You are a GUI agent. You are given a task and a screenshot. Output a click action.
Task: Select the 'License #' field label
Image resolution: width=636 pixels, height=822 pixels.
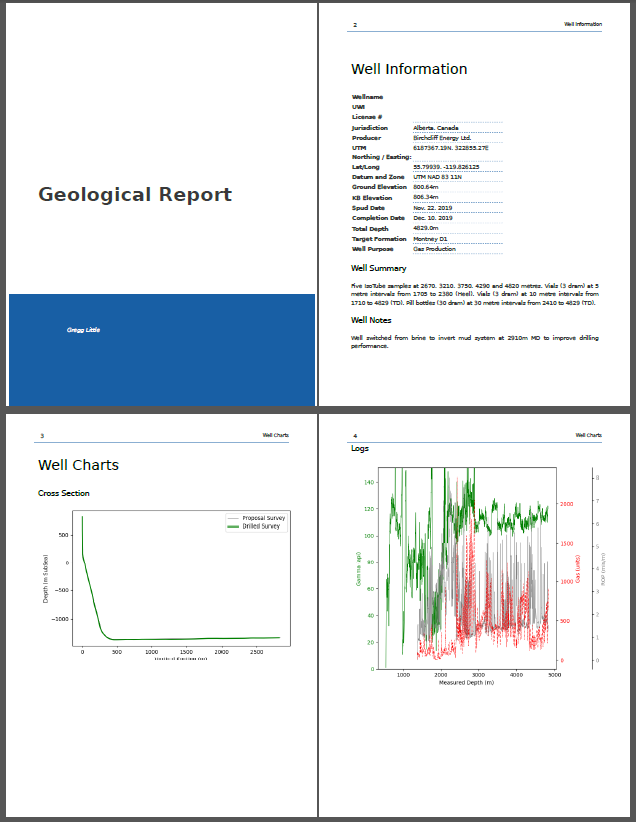tap(367, 117)
